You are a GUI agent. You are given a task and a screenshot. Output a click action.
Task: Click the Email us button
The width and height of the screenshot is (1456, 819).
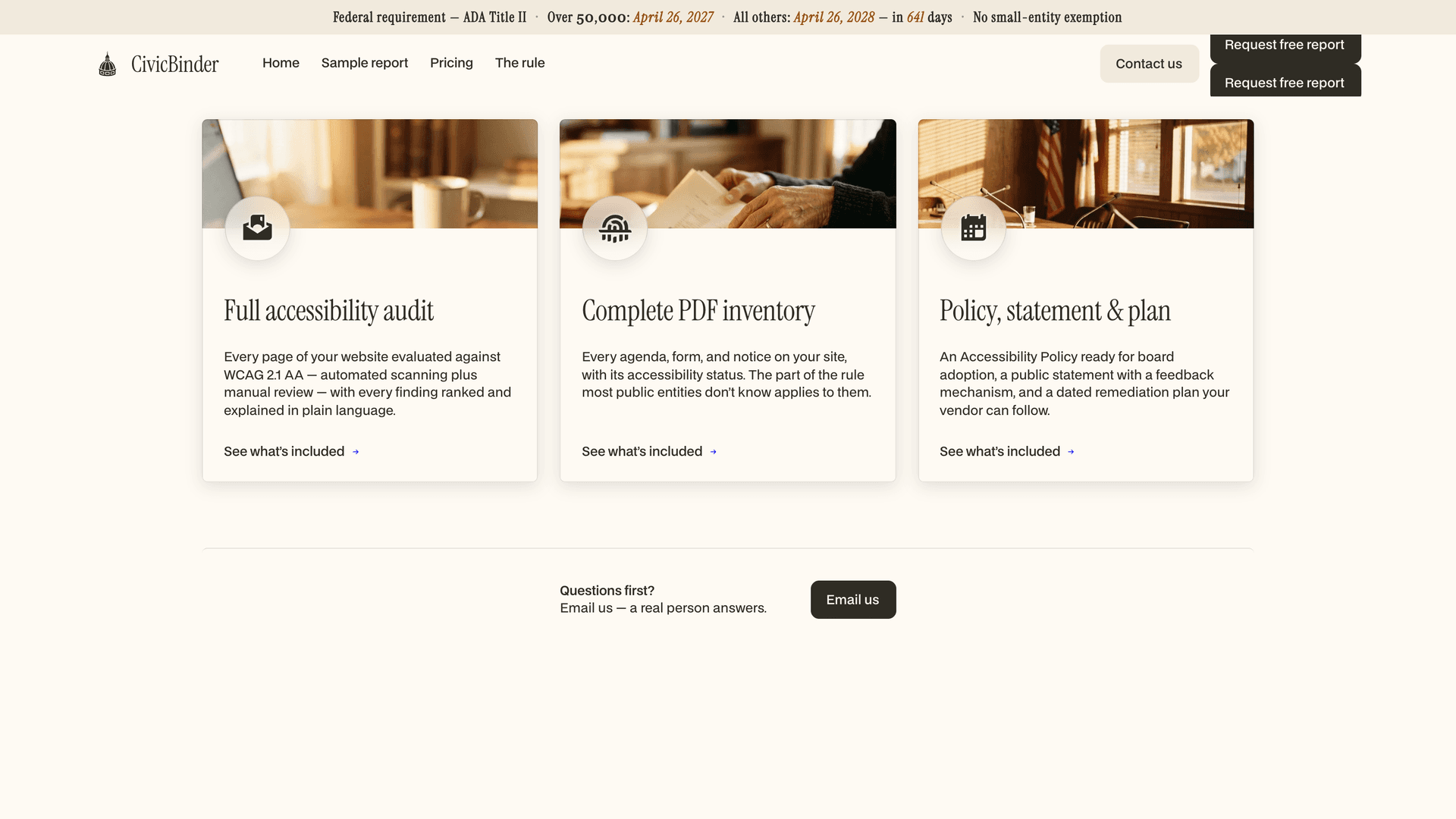(x=853, y=600)
